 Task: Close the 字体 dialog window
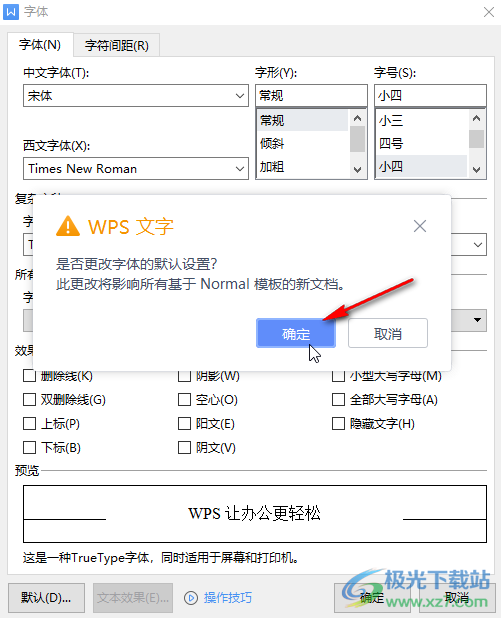click(489, 12)
